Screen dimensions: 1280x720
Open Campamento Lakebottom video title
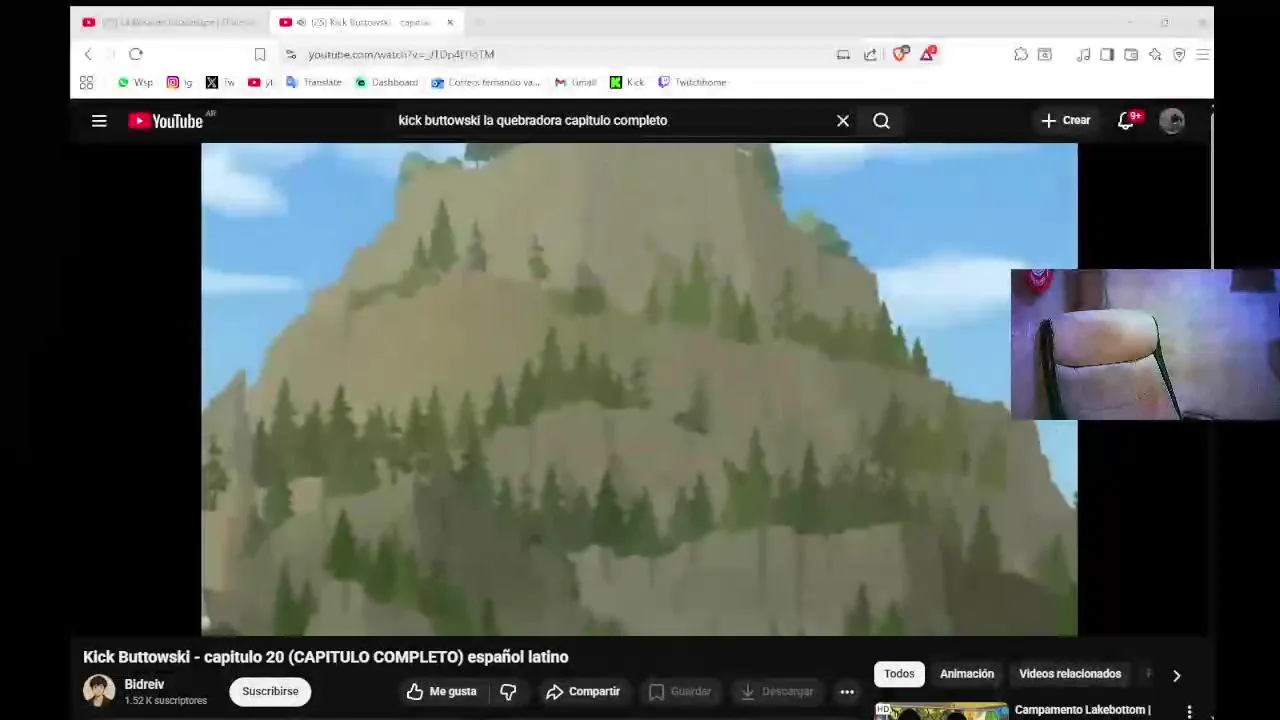1082,710
